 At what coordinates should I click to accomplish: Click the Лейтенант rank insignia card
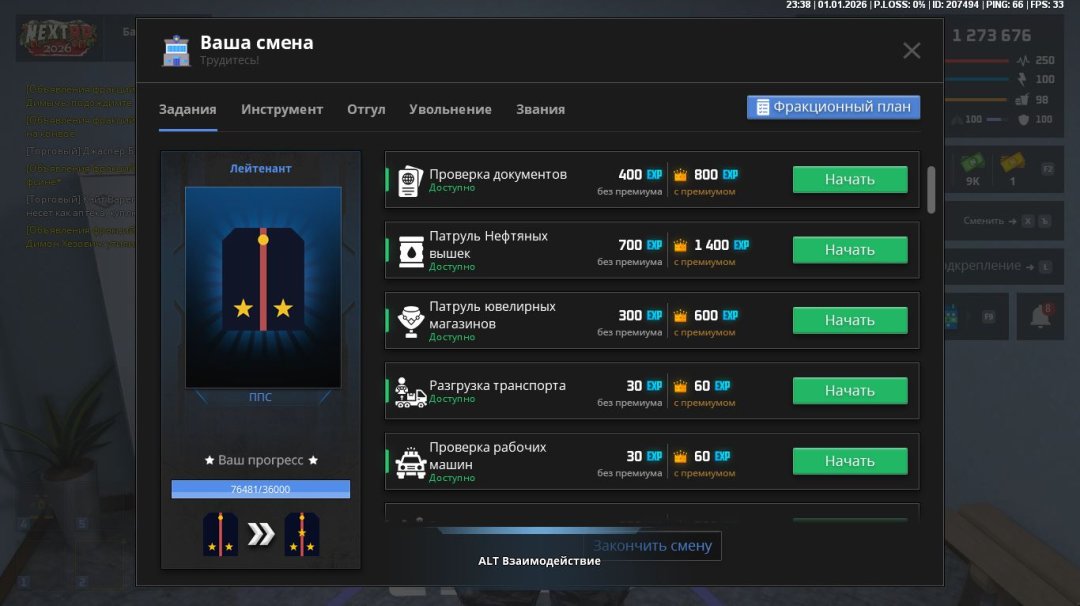pyautogui.click(x=262, y=287)
